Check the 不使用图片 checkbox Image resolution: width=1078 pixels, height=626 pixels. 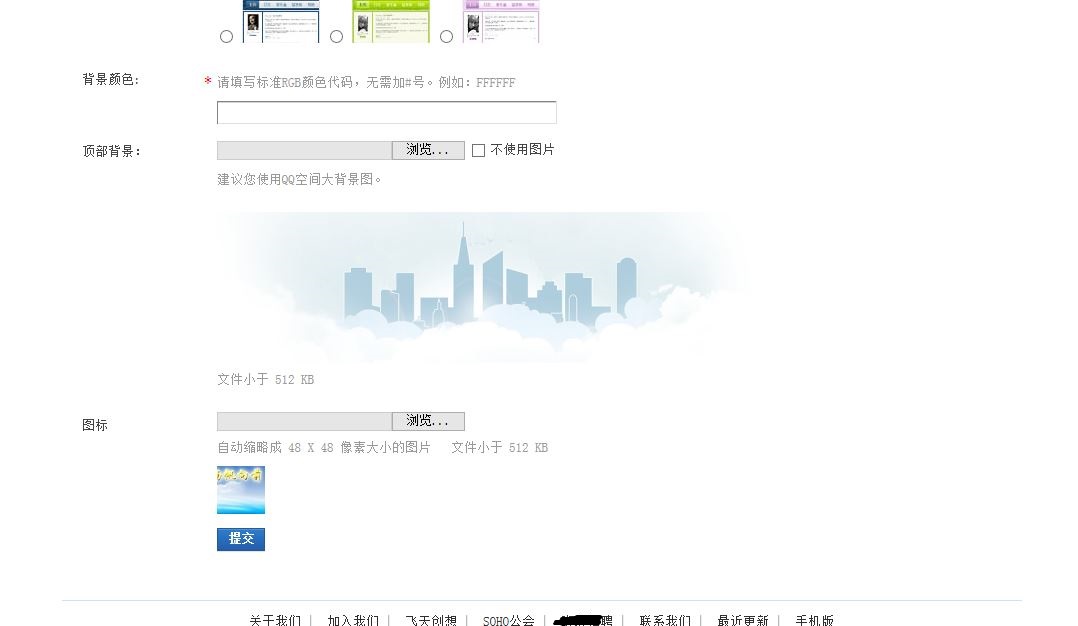(478, 150)
